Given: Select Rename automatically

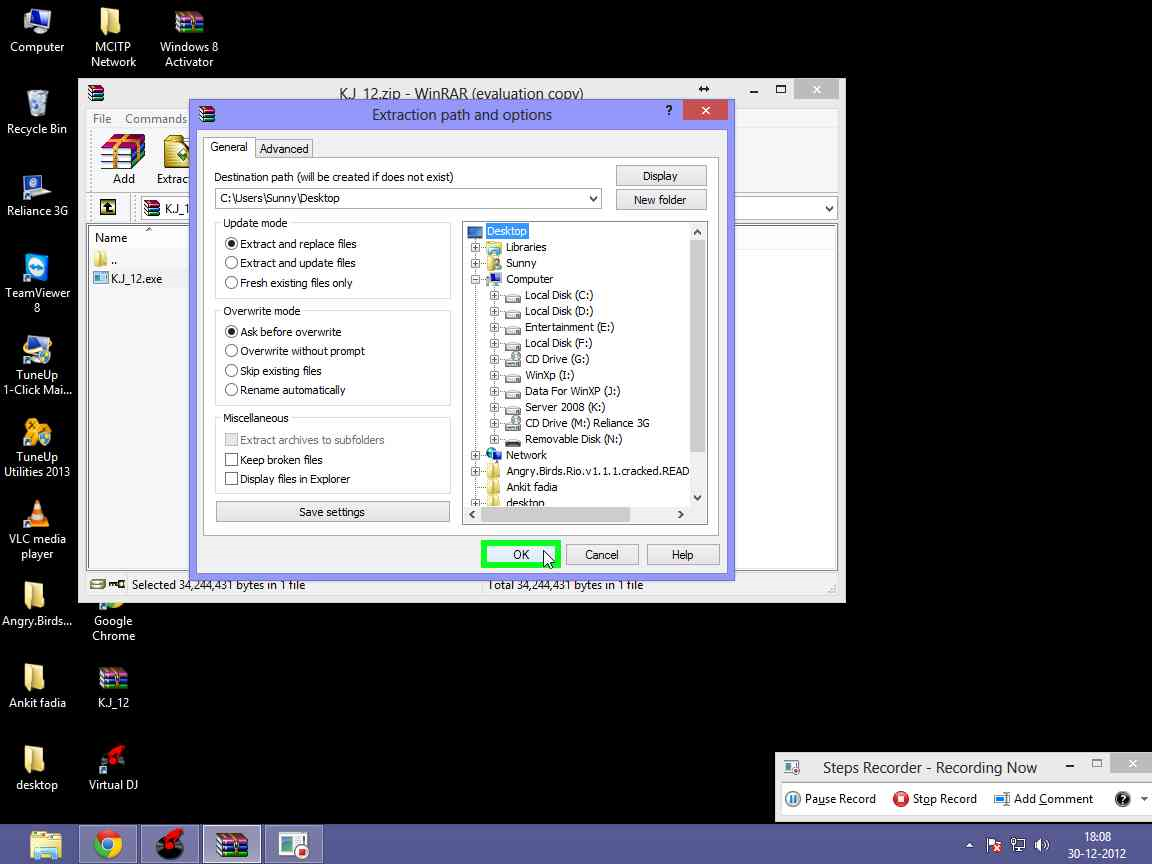Looking at the screenshot, I should pyautogui.click(x=284, y=390).
